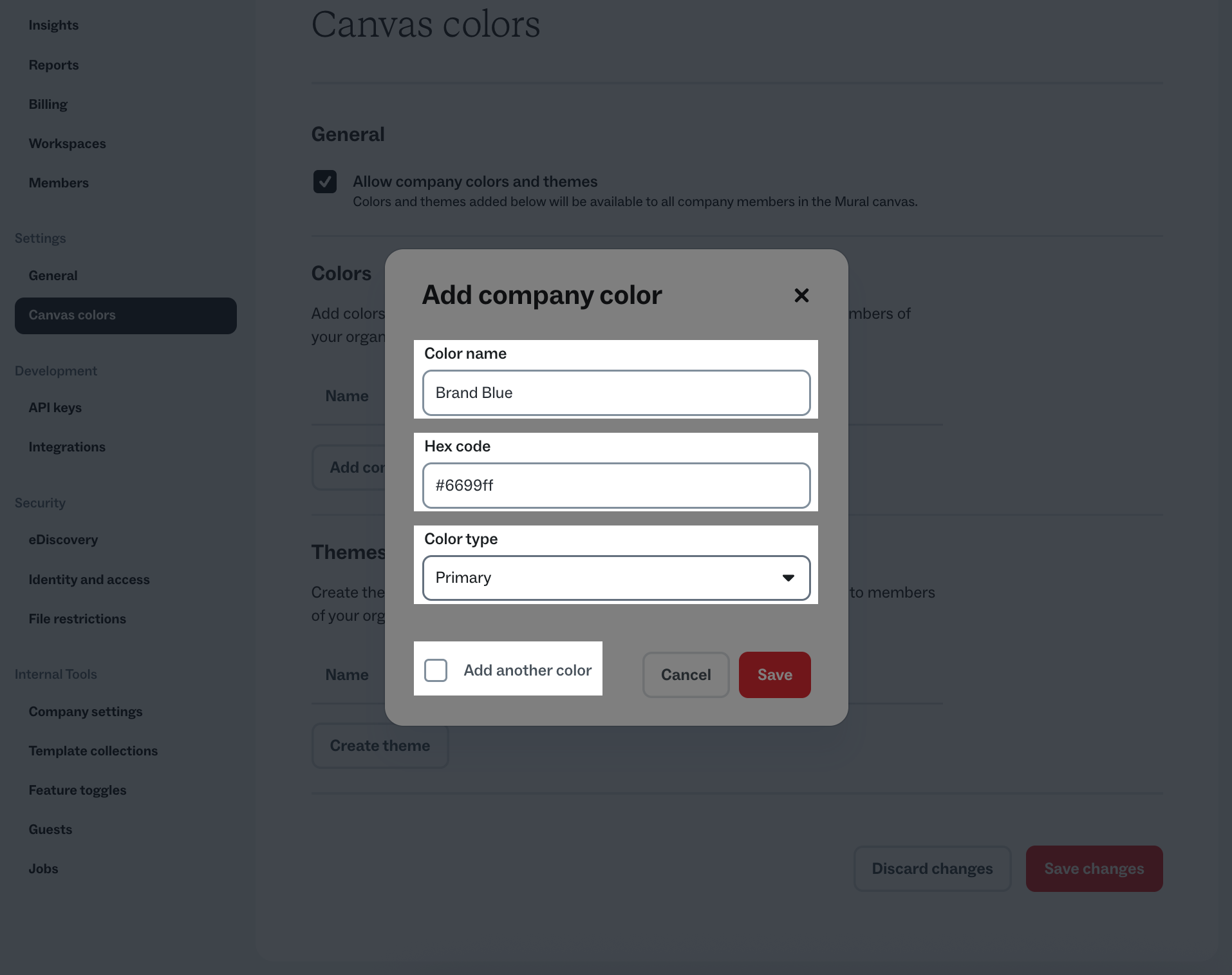This screenshot has height=975, width=1232.
Task: Open eDiscovery under Security
Action: pos(63,540)
